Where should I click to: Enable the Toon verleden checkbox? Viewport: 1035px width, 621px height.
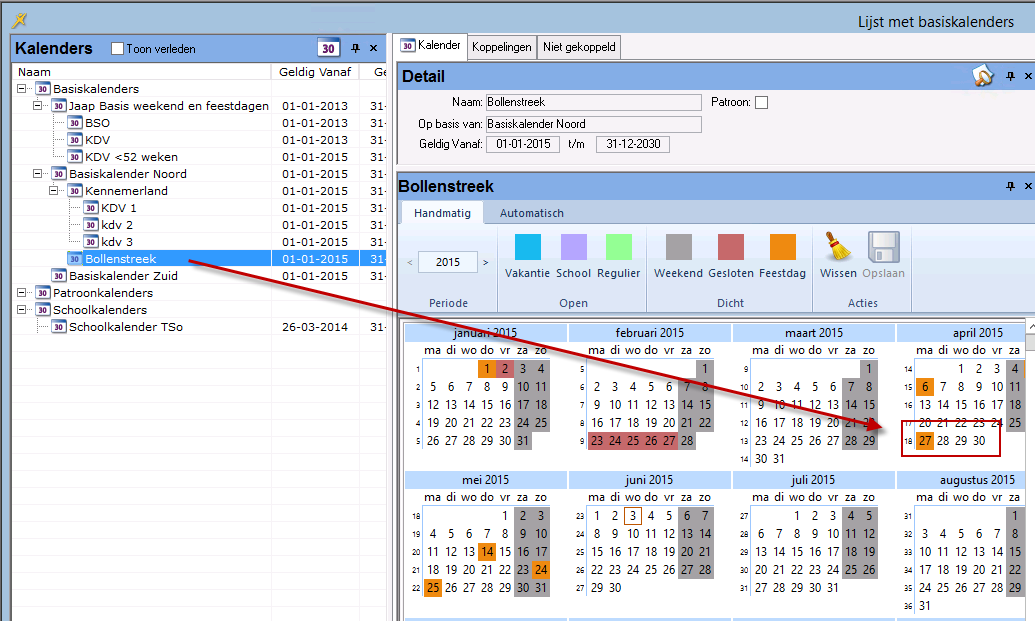click(x=117, y=49)
